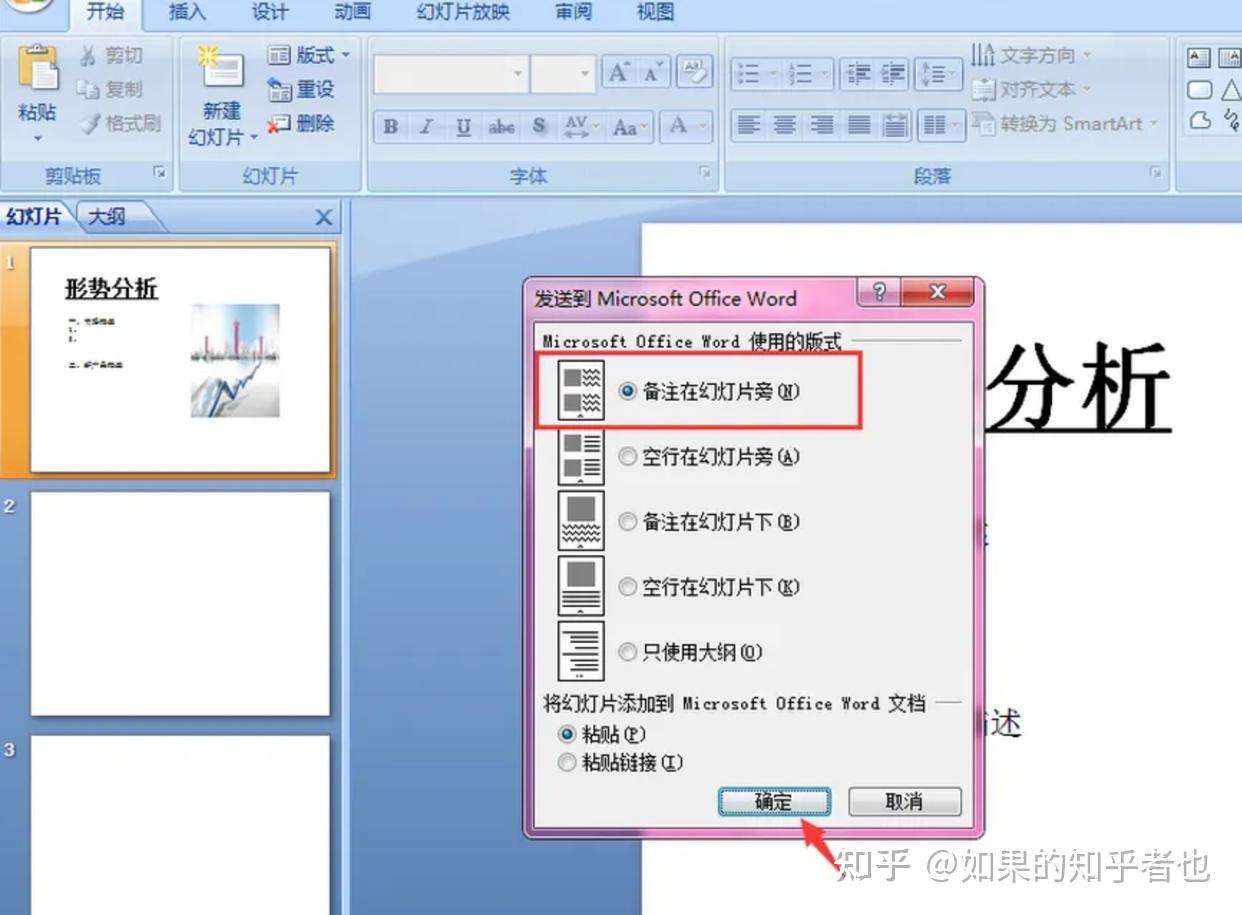The width and height of the screenshot is (1242, 915).
Task: Switch to the 开始 ribbon tab
Action: point(105,12)
